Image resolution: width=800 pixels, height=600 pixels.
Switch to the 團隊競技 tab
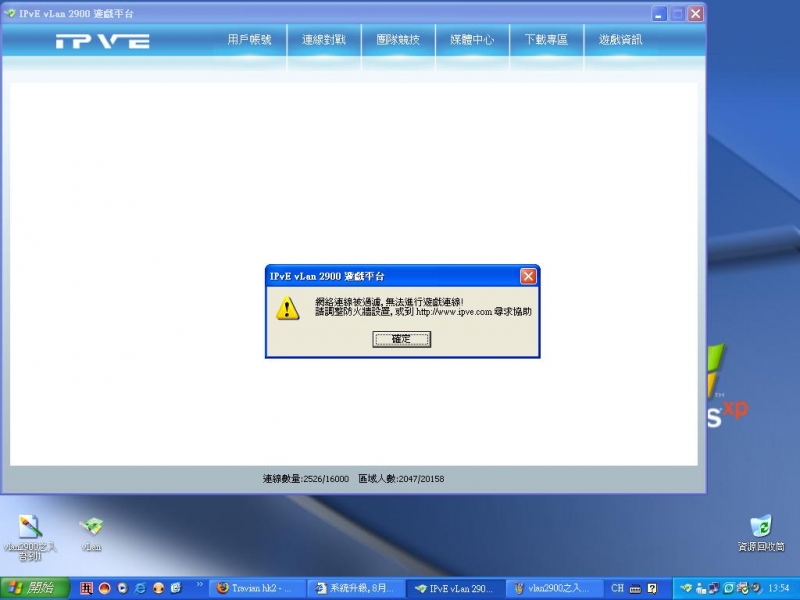click(398, 40)
